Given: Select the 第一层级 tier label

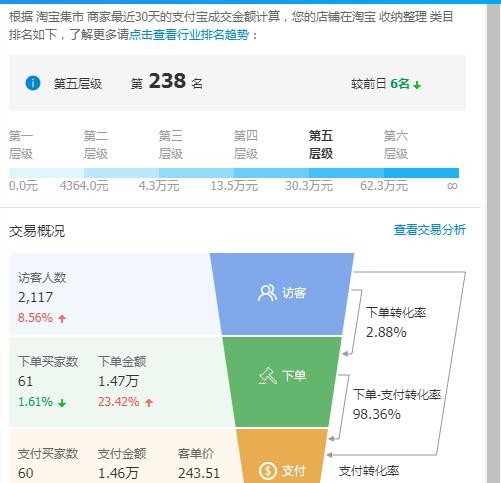Looking at the screenshot, I should click(21, 145).
